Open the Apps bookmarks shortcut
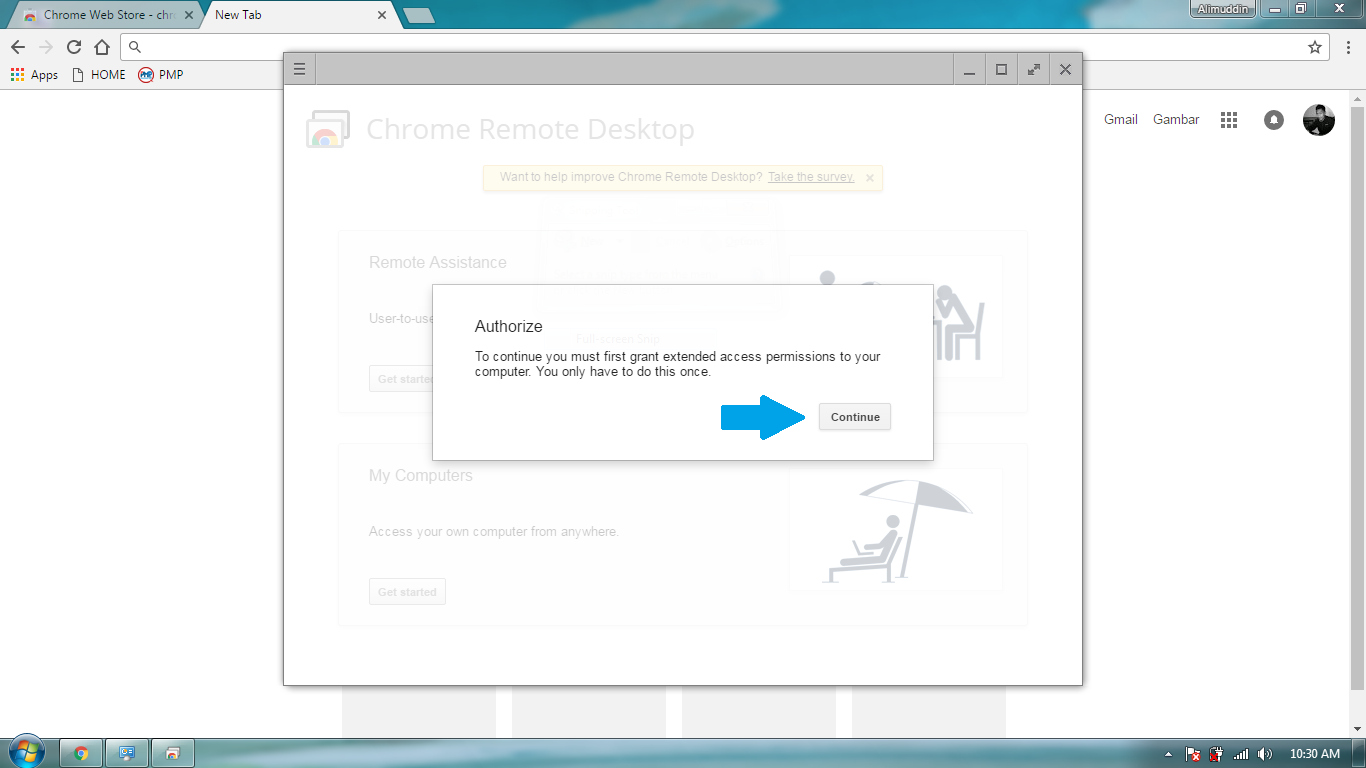Viewport: 1366px width, 768px height. (x=34, y=75)
